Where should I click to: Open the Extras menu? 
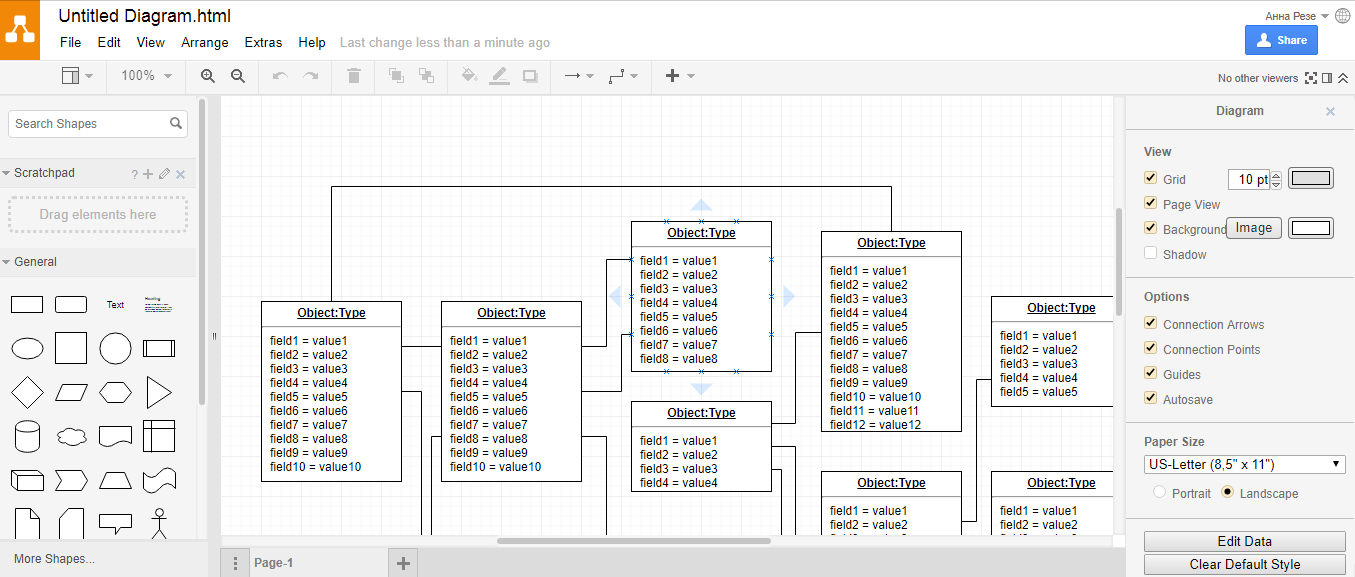pyautogui.click(x=263, y=43)
